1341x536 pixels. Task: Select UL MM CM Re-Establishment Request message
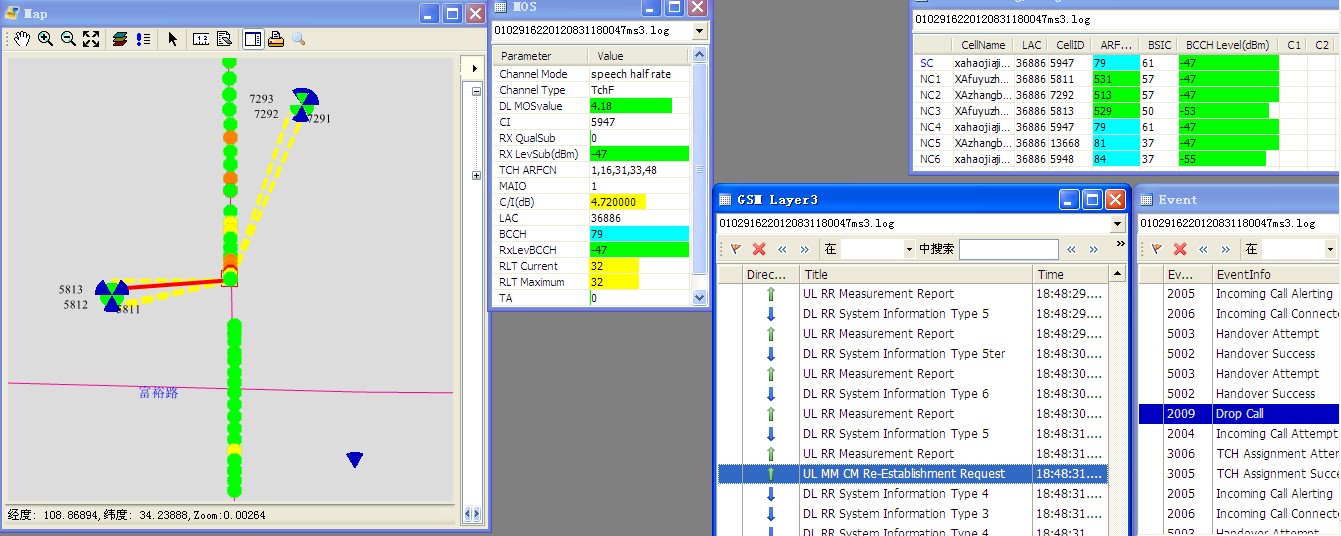(913, 474)
